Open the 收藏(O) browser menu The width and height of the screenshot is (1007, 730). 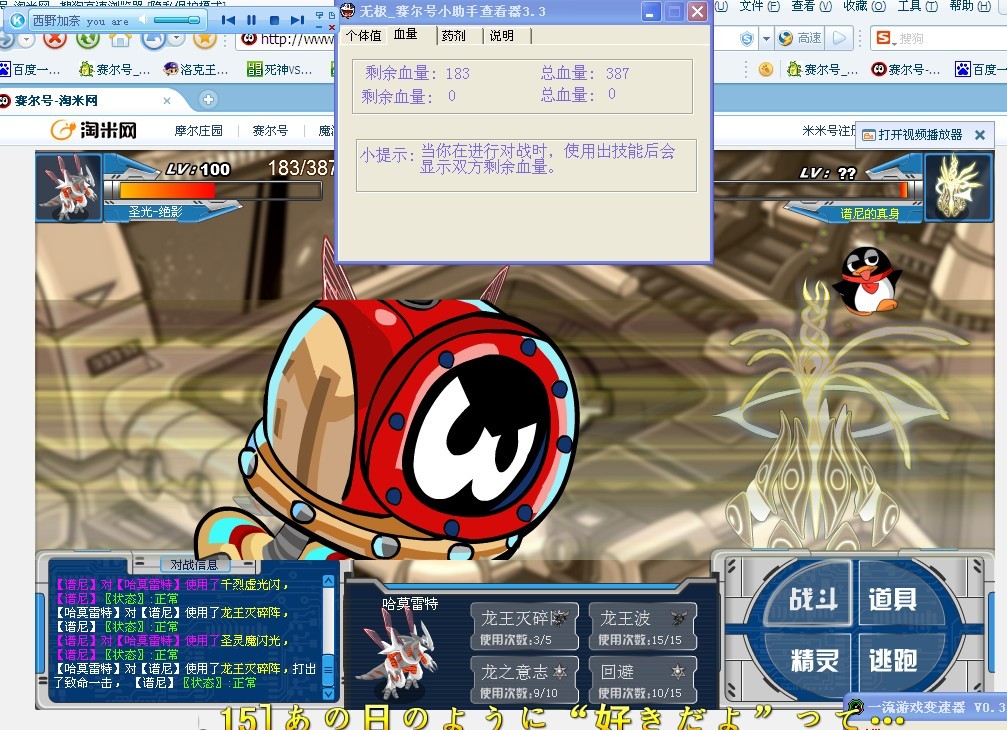click(864, 6)
